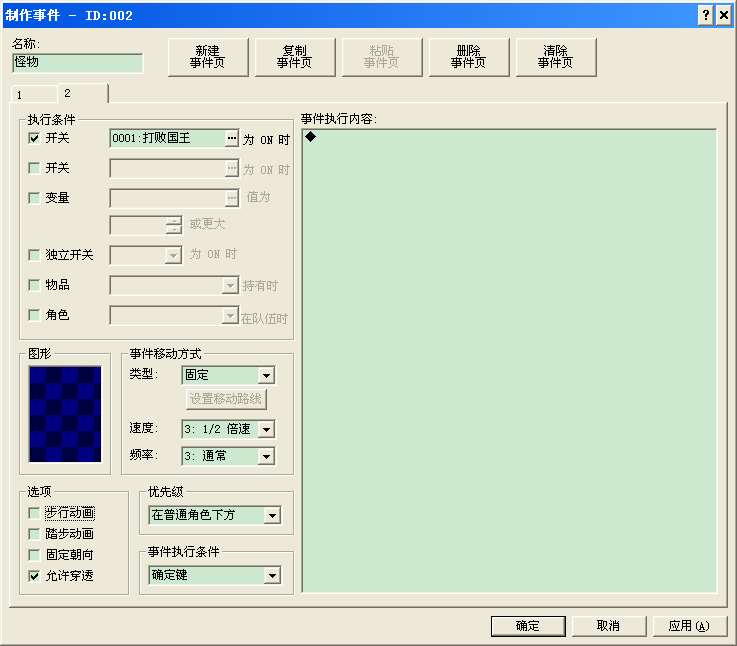The height and width of the screenshot is (646, 737).
Task: Click the 粘贴事件页 button
Action: [382, 57]
